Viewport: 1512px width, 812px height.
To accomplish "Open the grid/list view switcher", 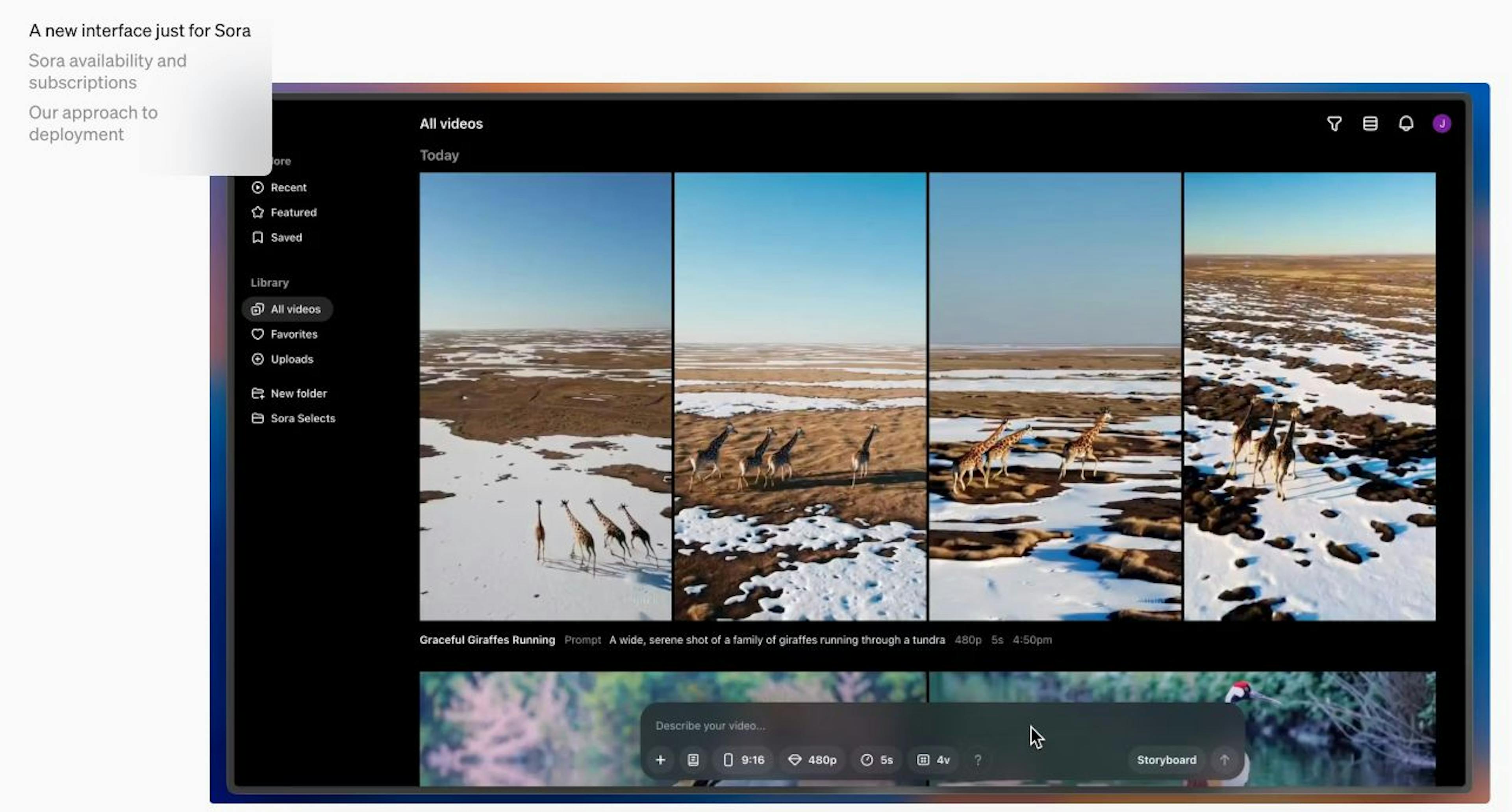I will tap(1370, 123).
